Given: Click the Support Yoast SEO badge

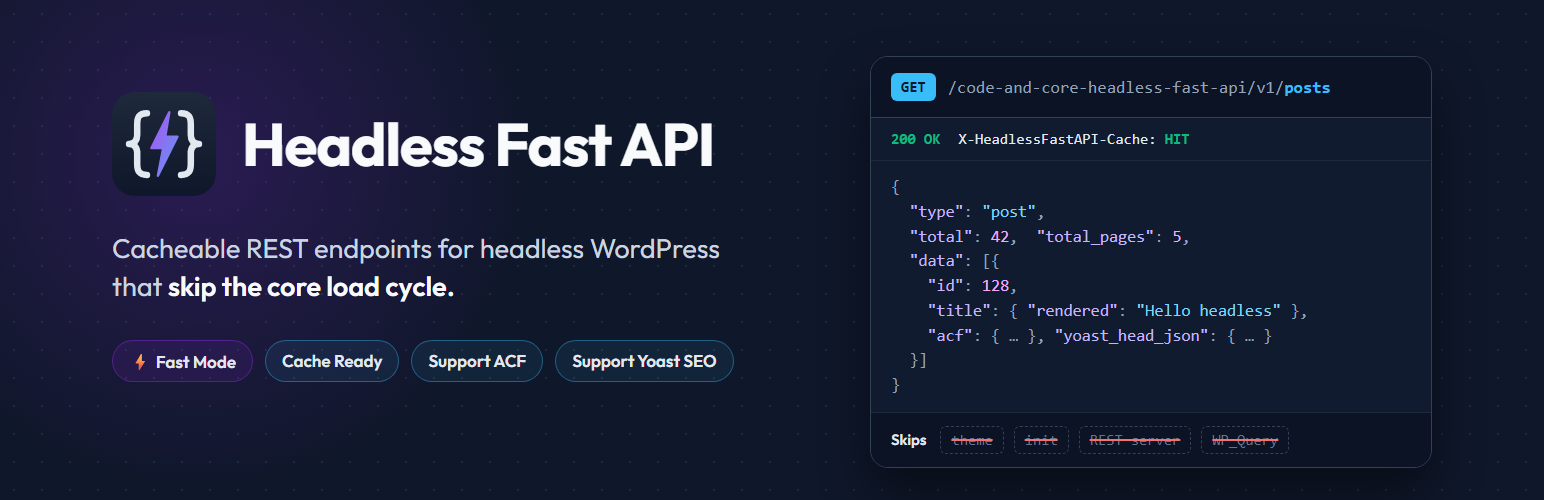Looking at the screenshot, I should tap(644, 361).
